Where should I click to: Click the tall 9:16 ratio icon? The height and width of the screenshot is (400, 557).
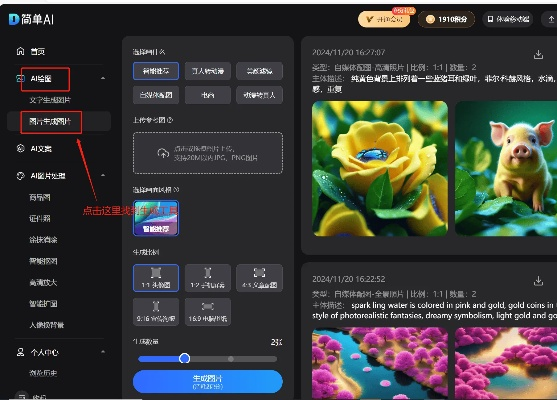point(156,306)
